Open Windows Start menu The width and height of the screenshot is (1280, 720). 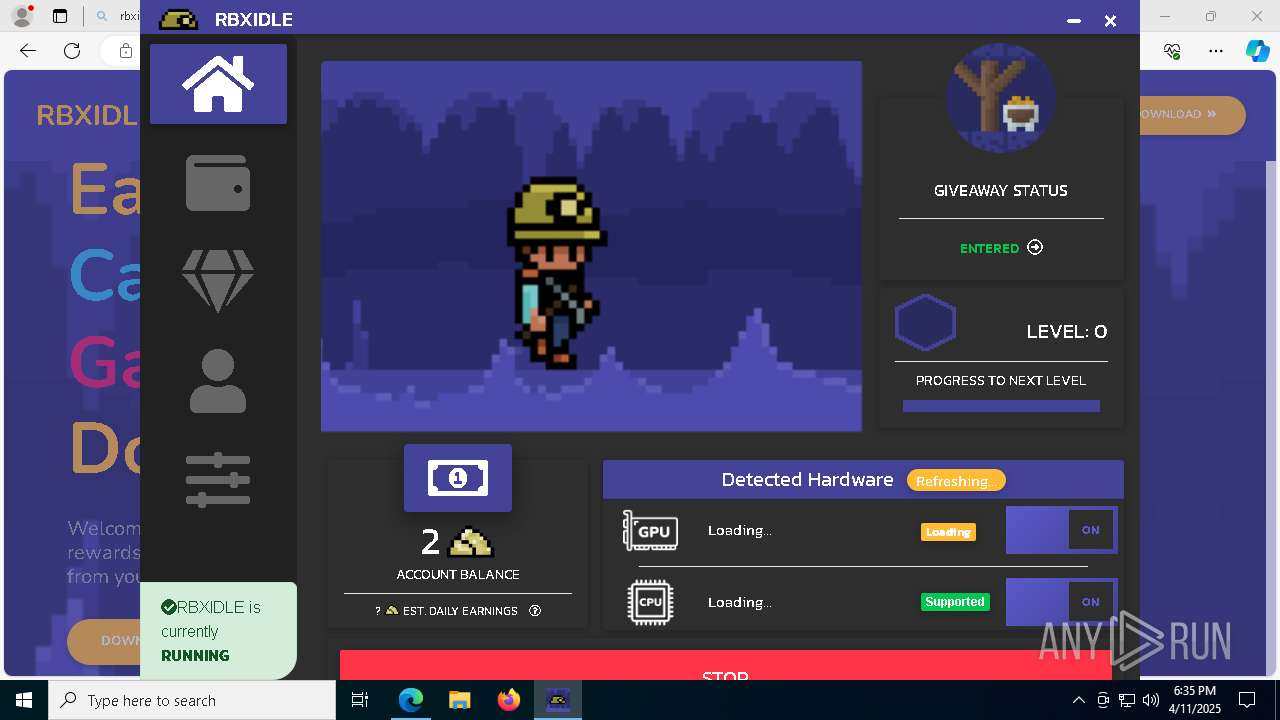coord(24,700)
